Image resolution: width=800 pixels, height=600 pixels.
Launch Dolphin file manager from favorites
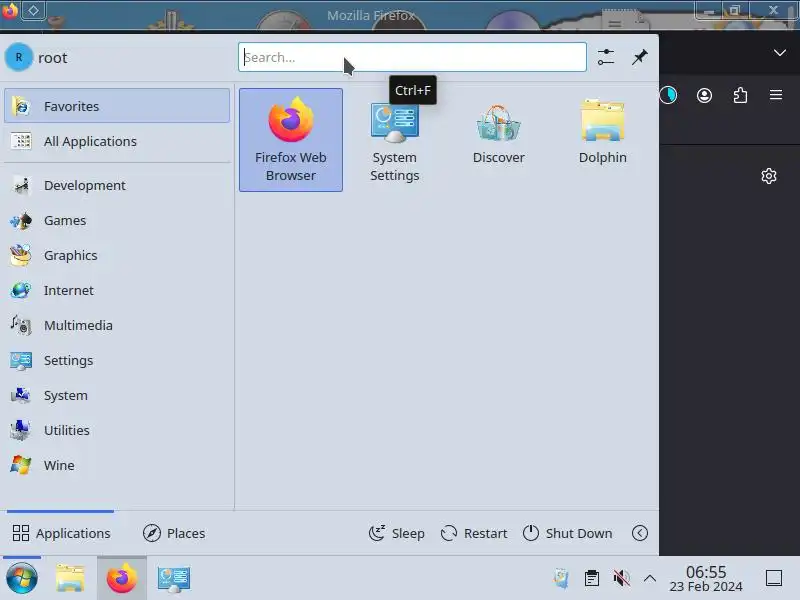[x=603, y=140]
